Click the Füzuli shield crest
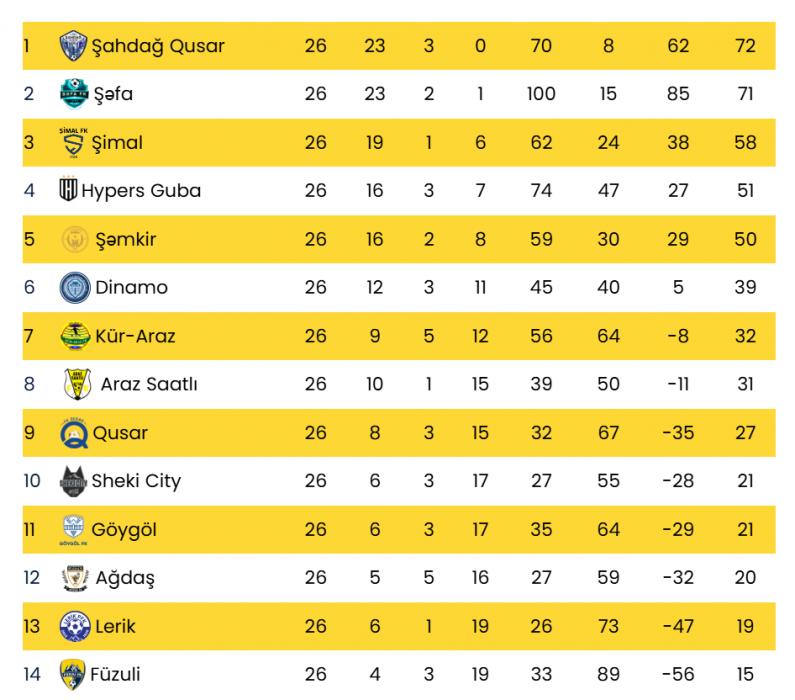The width and height of the screenshot is (795, 700). point(72,675)
